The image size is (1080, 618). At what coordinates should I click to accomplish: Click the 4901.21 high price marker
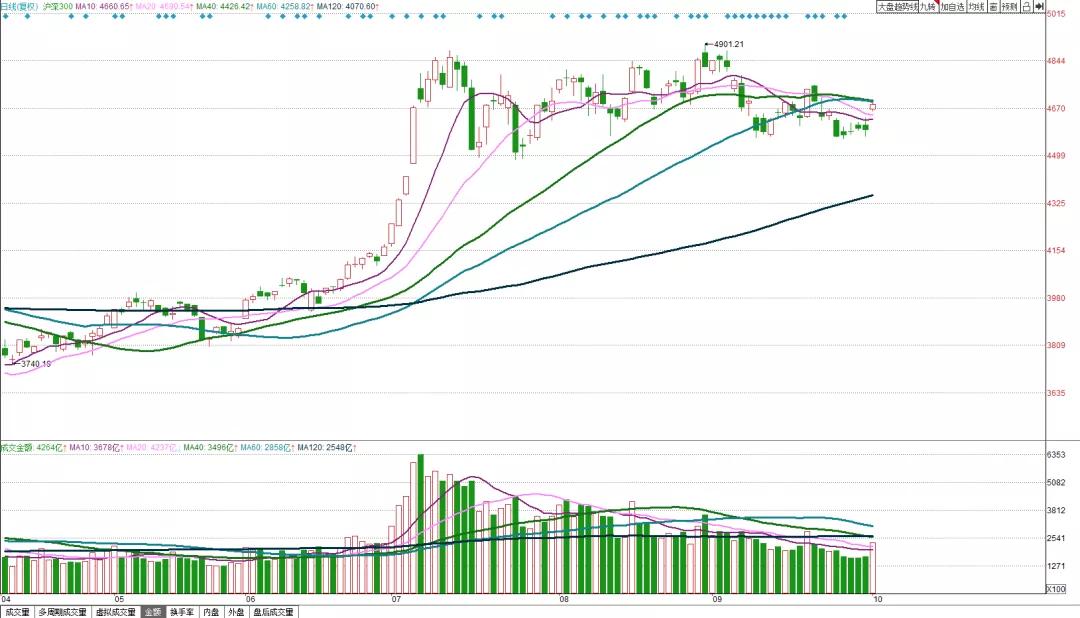coord(729,44)
